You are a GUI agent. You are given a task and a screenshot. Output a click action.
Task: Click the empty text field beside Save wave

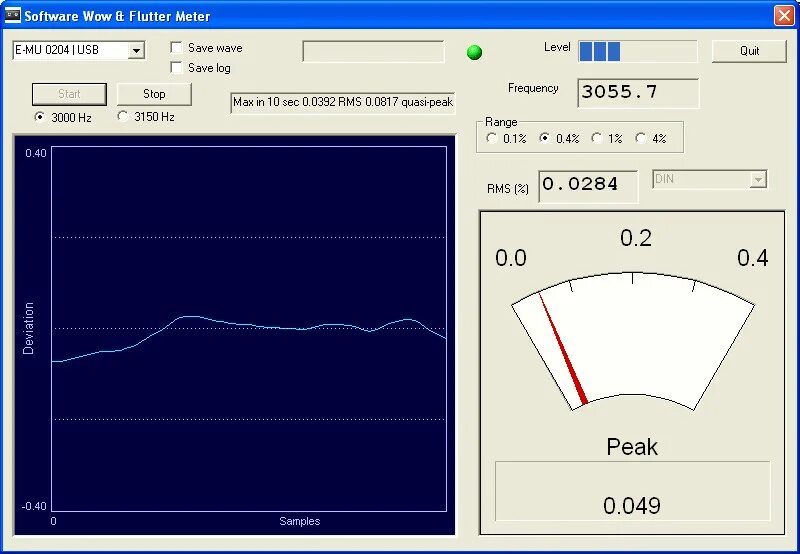click(x=373, y=52)
